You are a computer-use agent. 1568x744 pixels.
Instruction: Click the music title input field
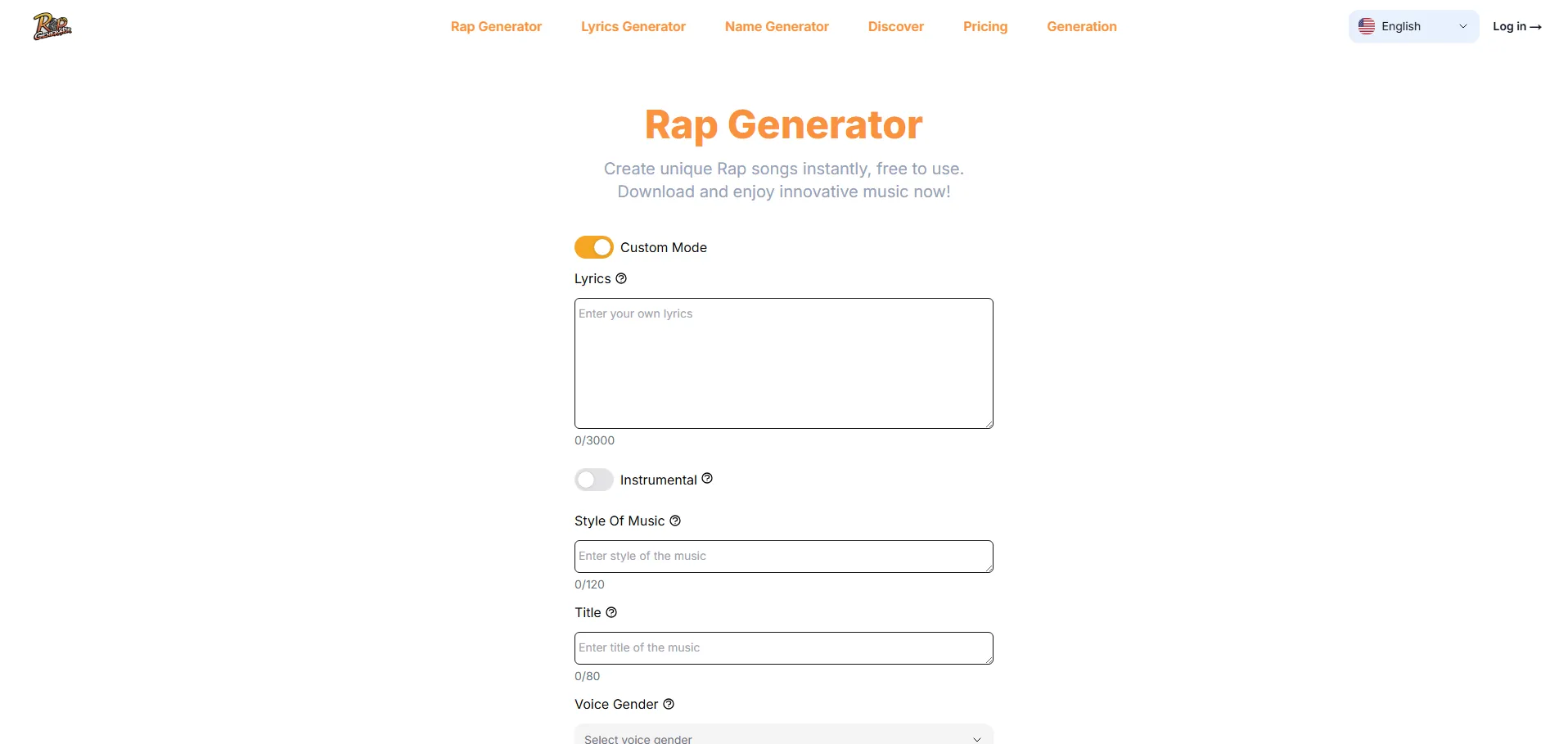pos(783,648)
